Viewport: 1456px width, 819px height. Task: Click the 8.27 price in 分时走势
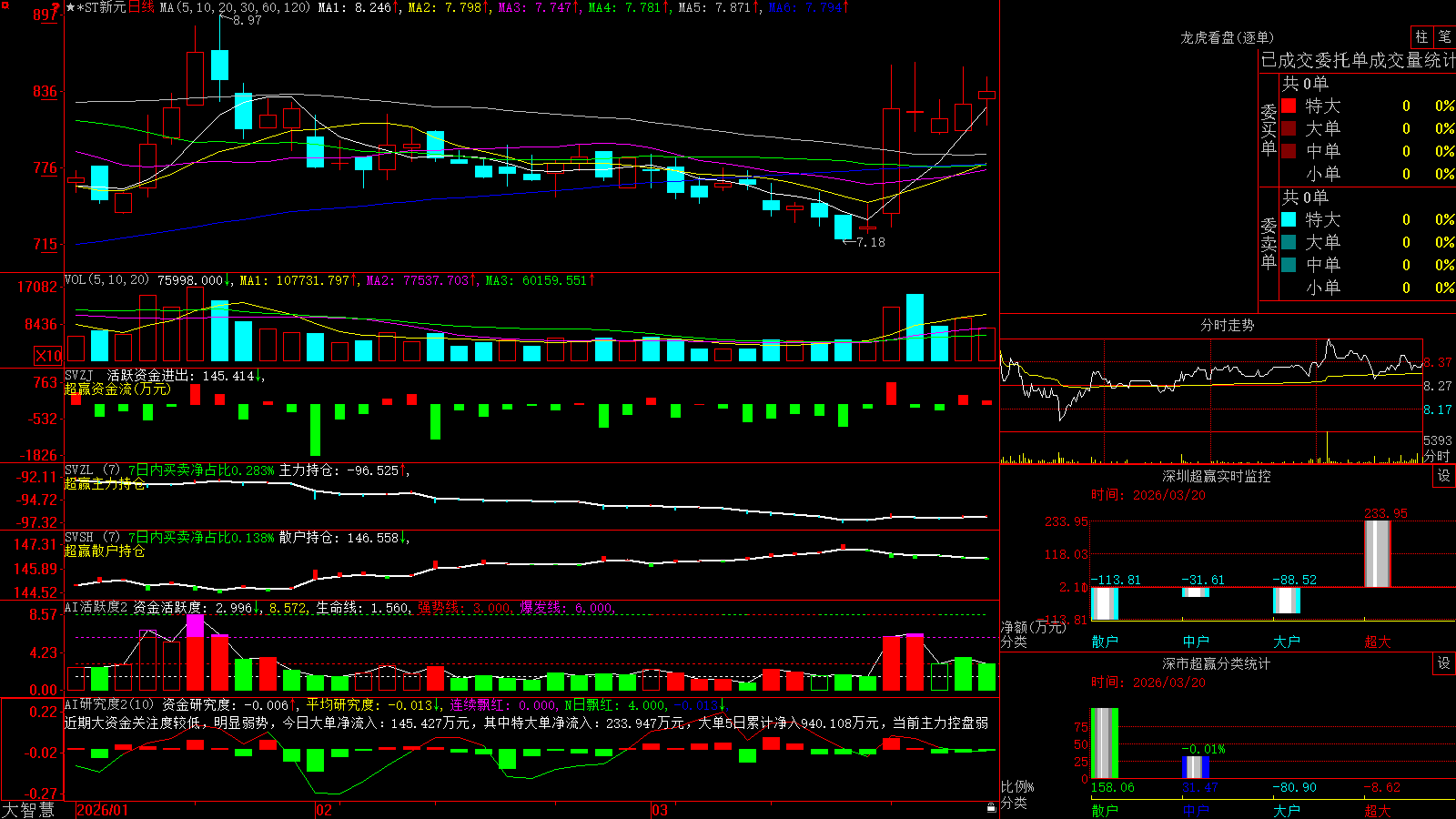(x=1438, y=386)
